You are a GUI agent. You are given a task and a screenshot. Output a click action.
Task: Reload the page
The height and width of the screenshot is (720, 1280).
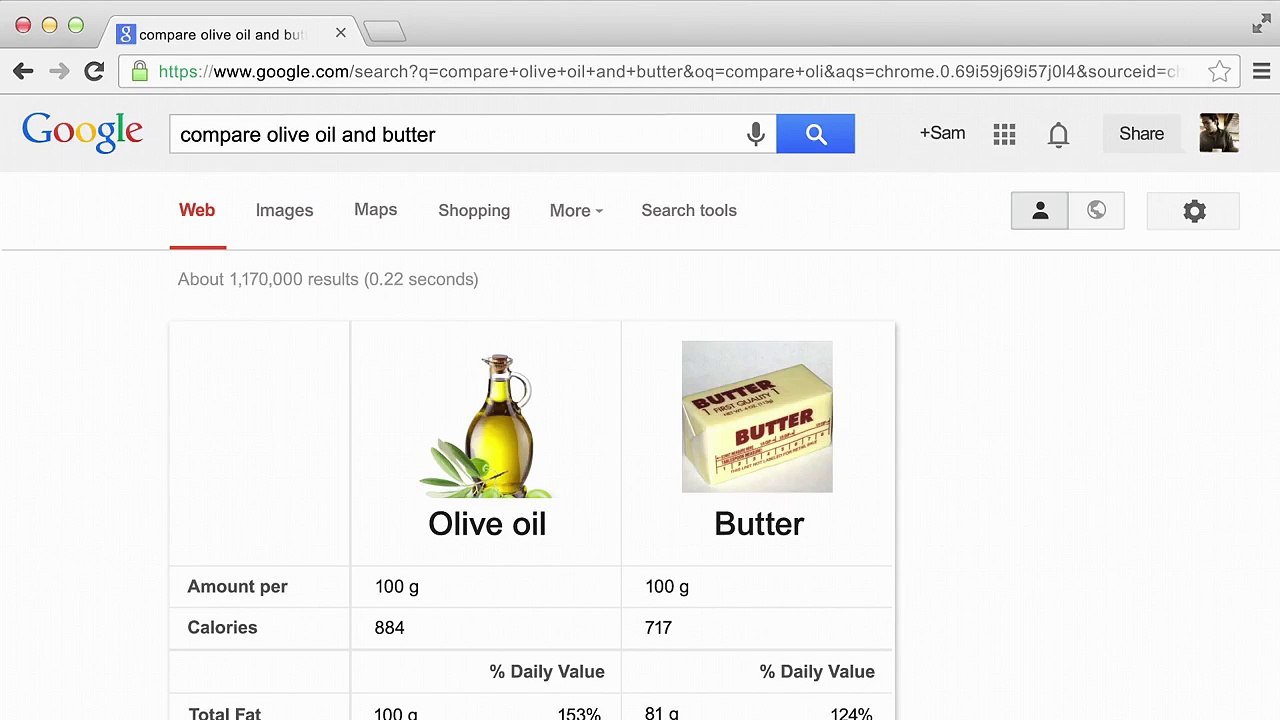pos(94,71)
